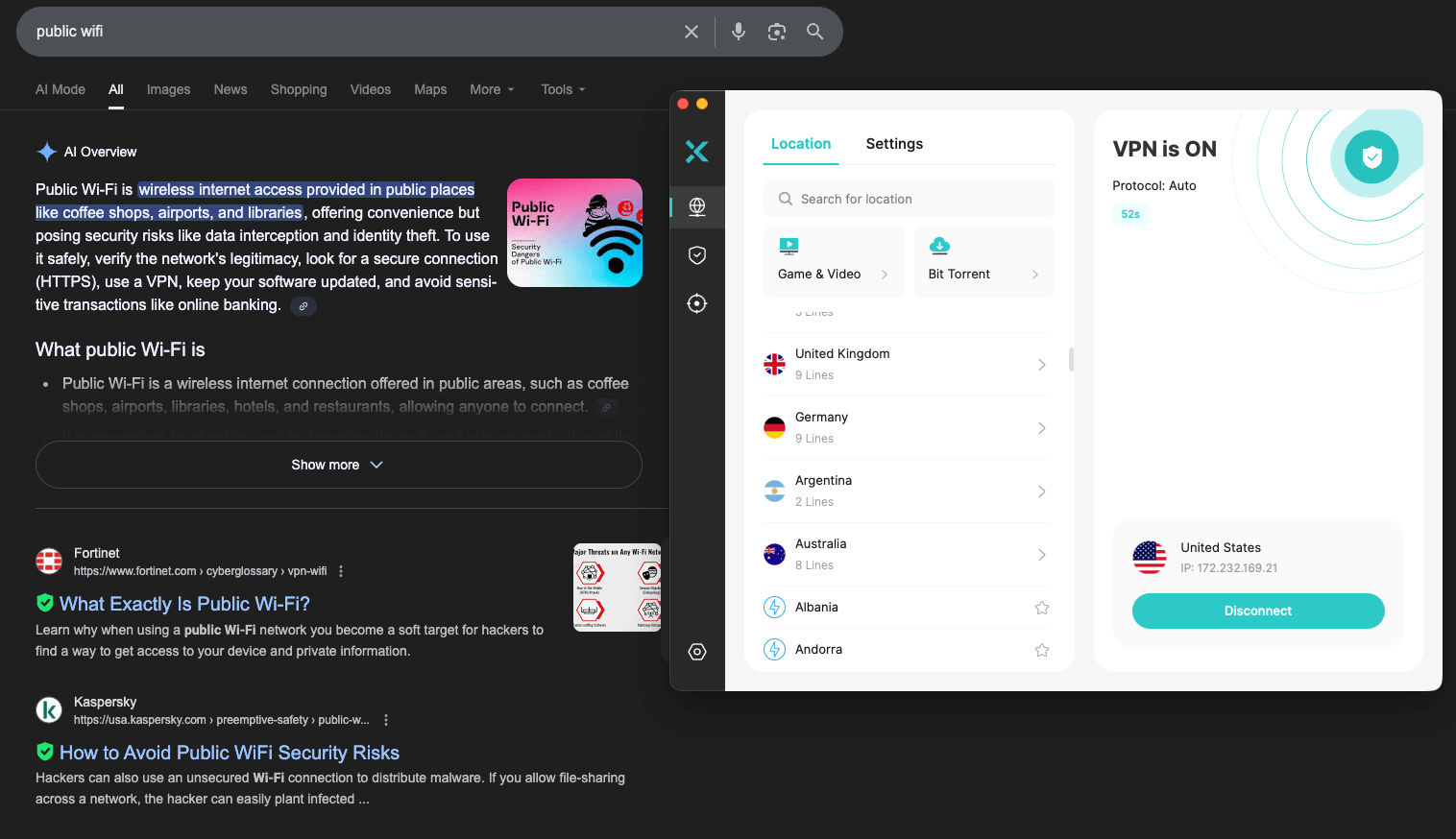Toggle the Andorra favorite star

(1041, 650)
